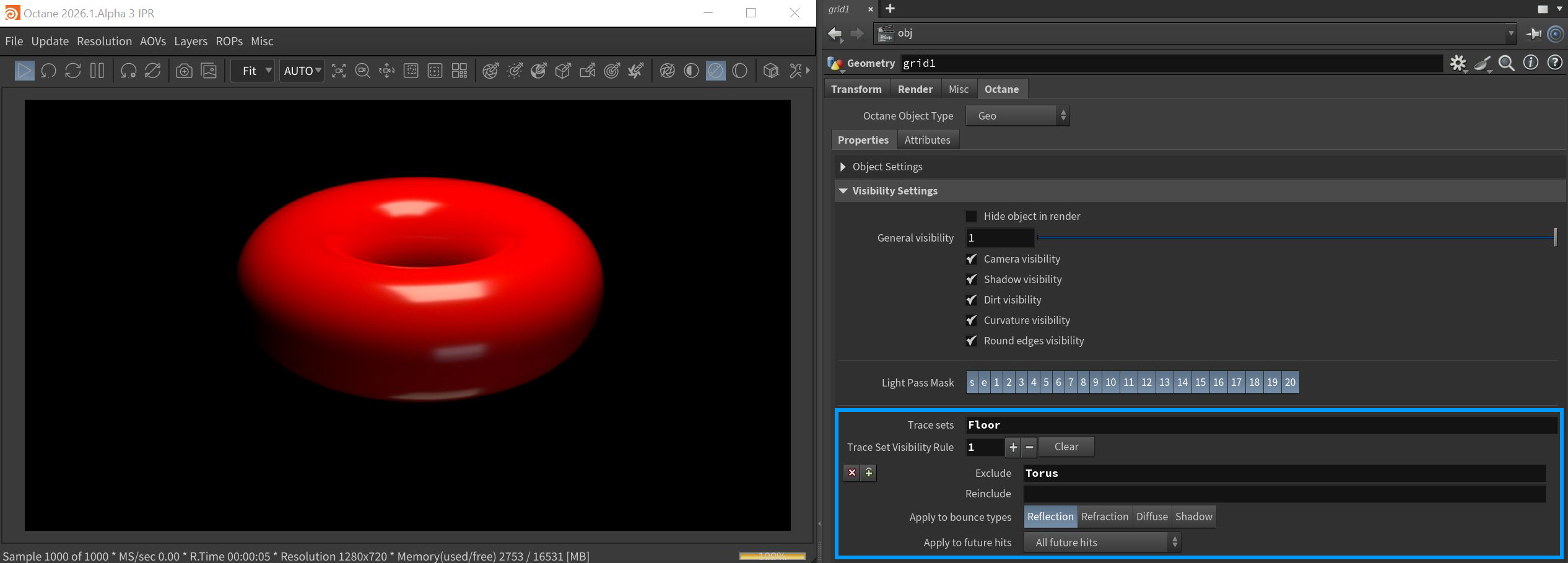Pause the IPR render

click(97, 71)
